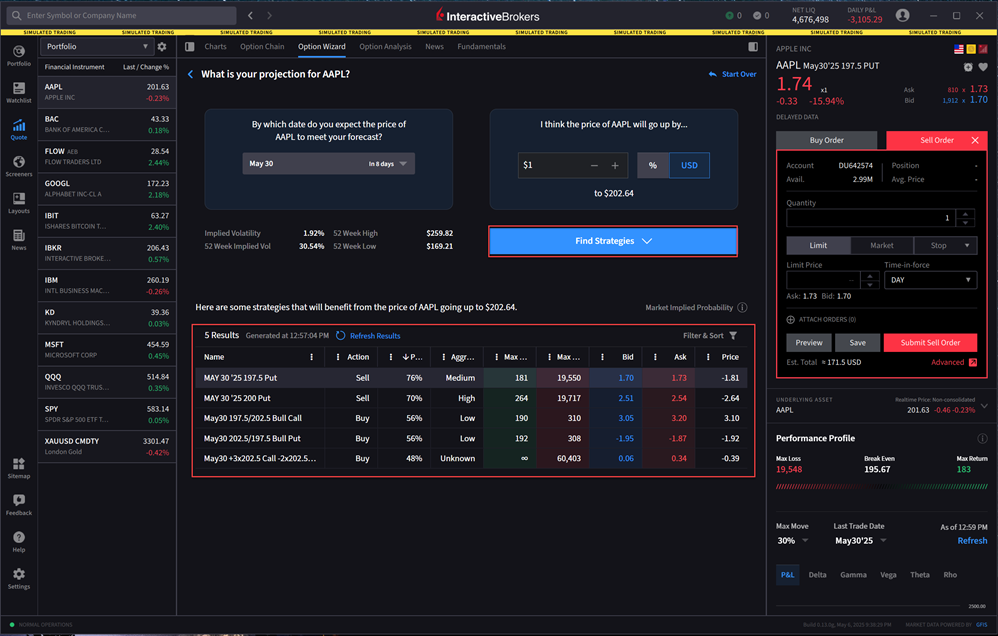Show the Delta performance tab
998x636 pixels.
(817, 575)
